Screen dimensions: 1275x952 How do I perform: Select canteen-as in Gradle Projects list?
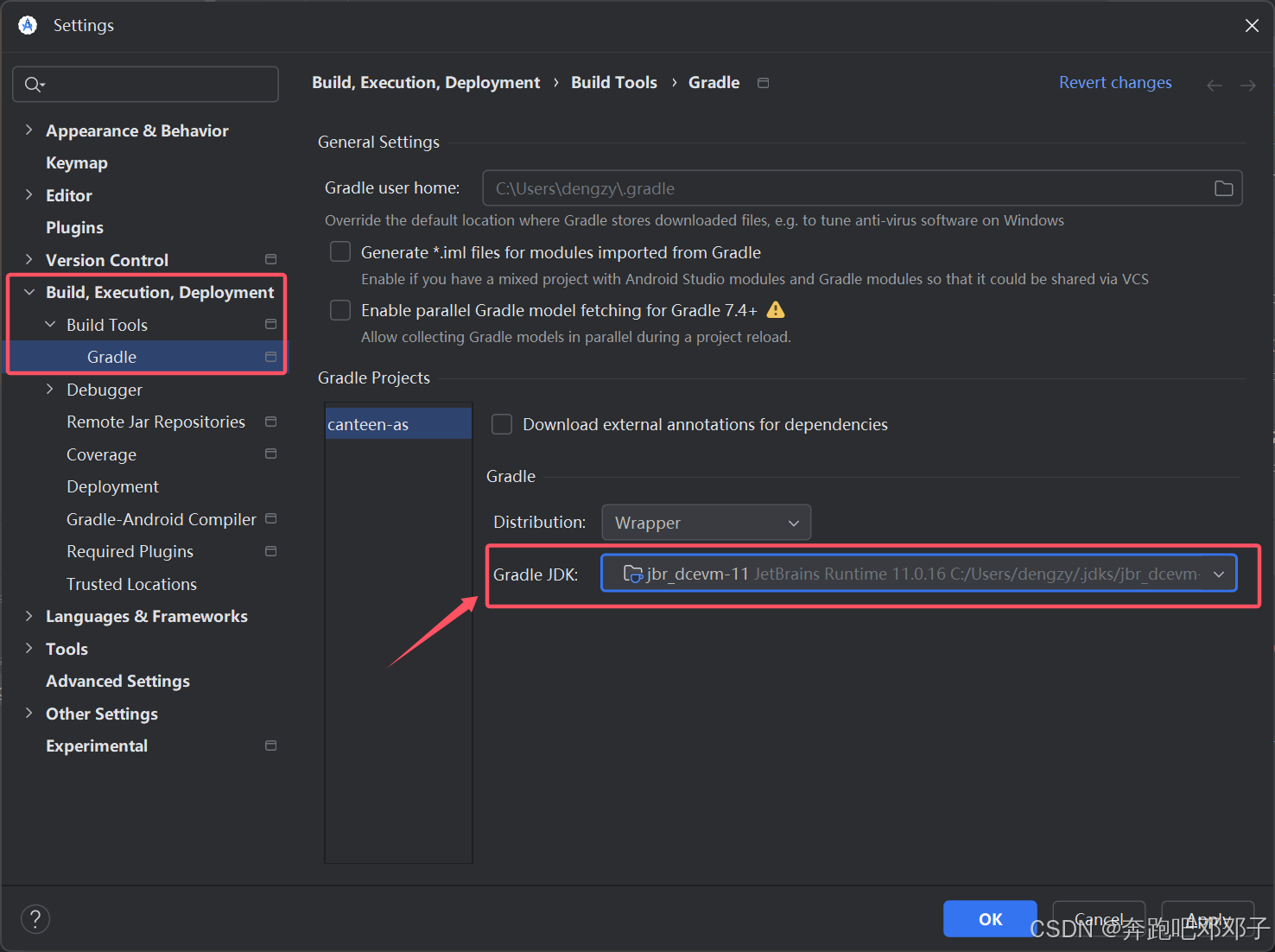tap(398, 424)
